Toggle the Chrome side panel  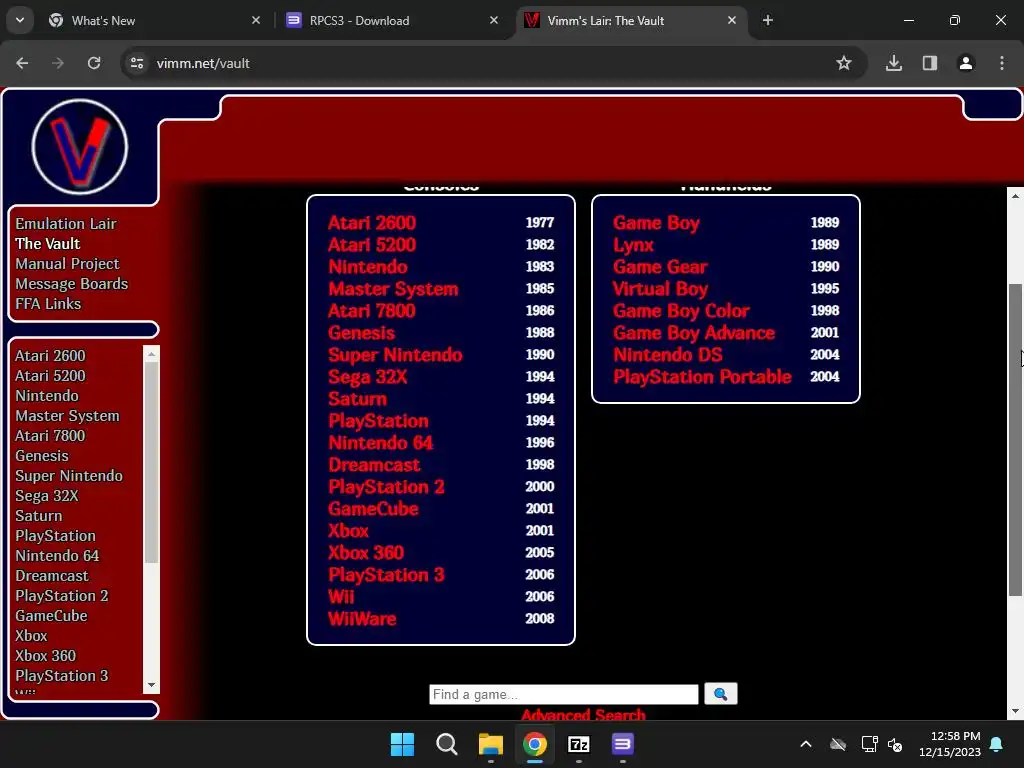[930, 63]
